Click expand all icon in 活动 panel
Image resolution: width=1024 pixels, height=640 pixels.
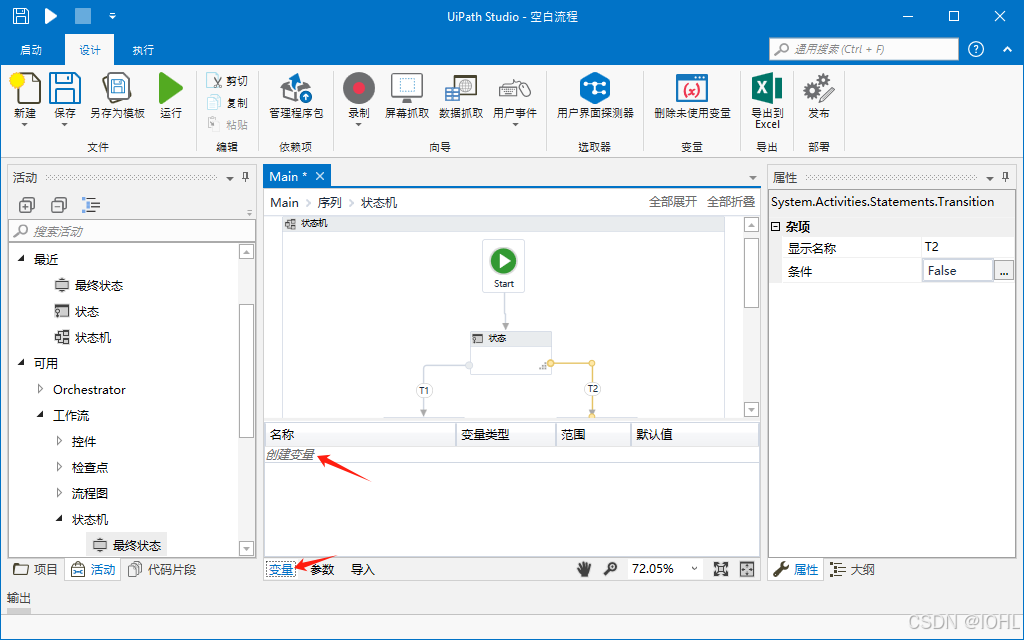26,205
